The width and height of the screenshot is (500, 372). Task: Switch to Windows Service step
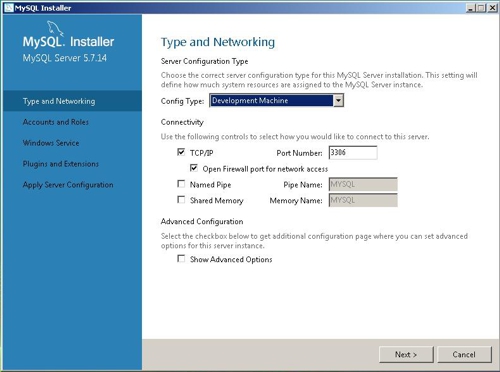pos(51,143)
